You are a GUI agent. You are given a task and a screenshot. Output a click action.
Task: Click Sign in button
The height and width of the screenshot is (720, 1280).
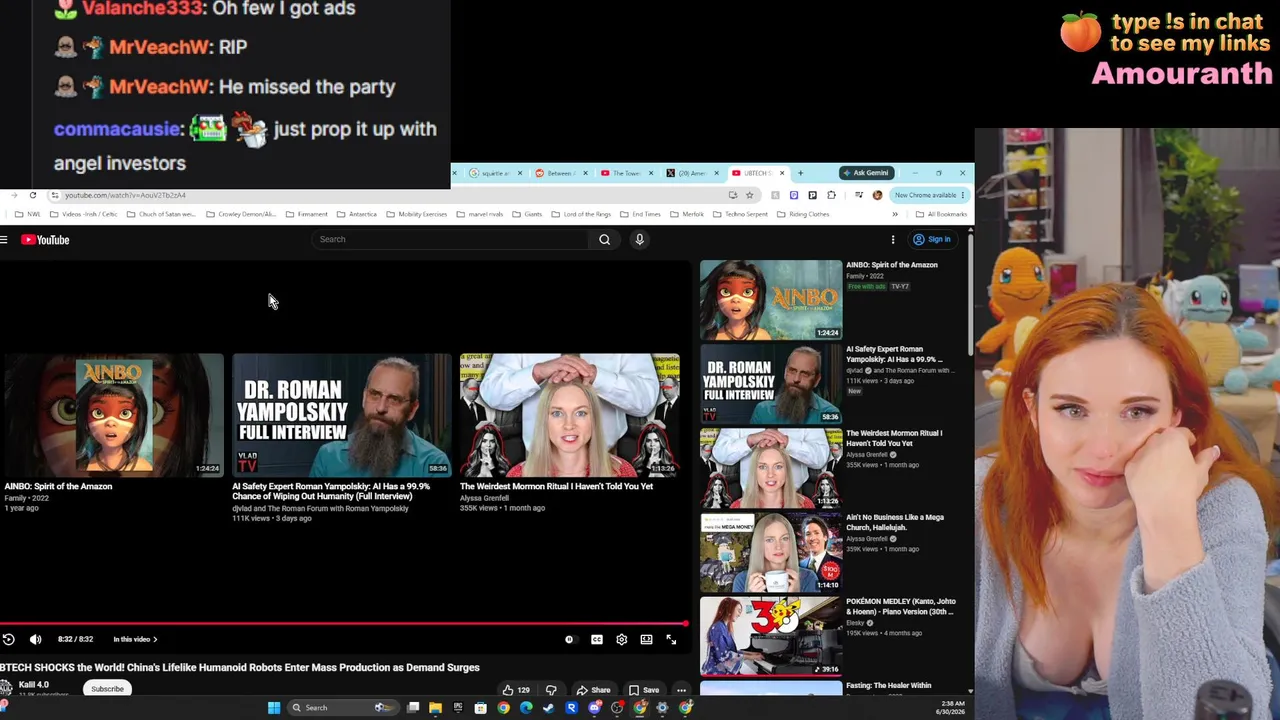pyautogui.click(x=932, y=239)
